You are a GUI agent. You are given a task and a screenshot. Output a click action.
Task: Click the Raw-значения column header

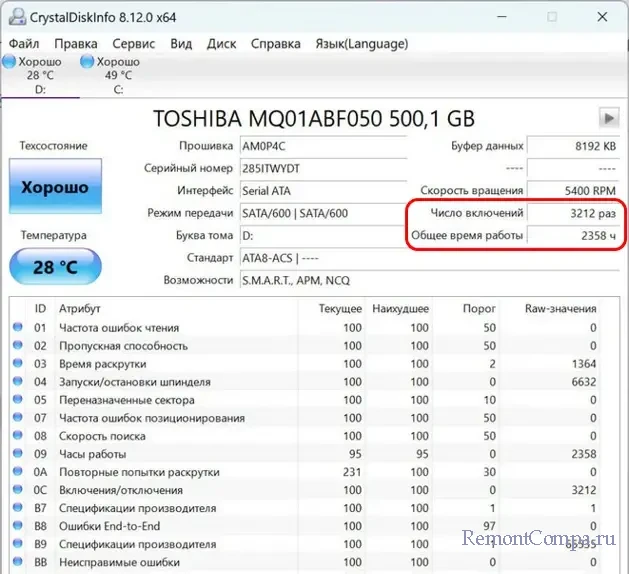(560, 309)
